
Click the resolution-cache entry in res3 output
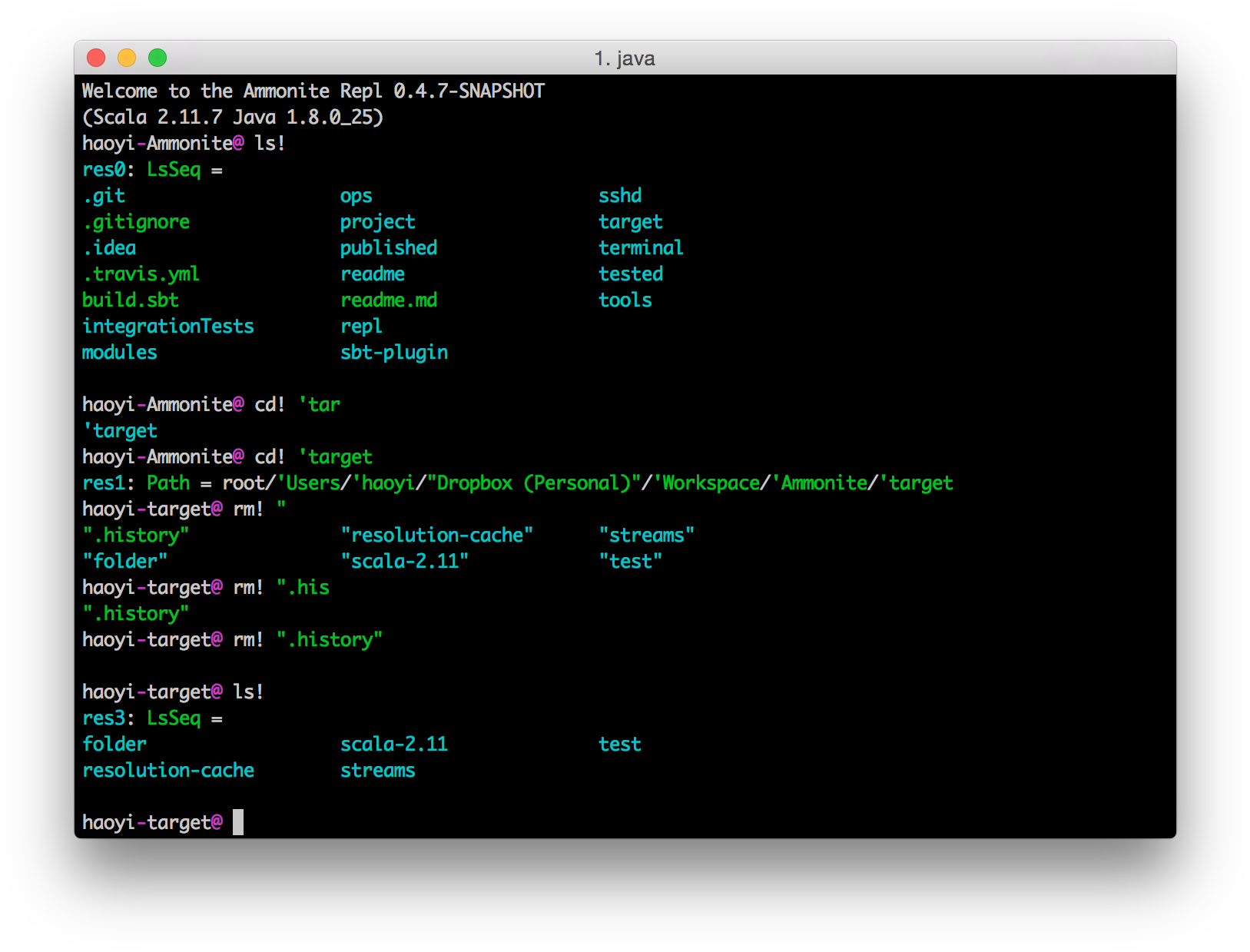168,770
